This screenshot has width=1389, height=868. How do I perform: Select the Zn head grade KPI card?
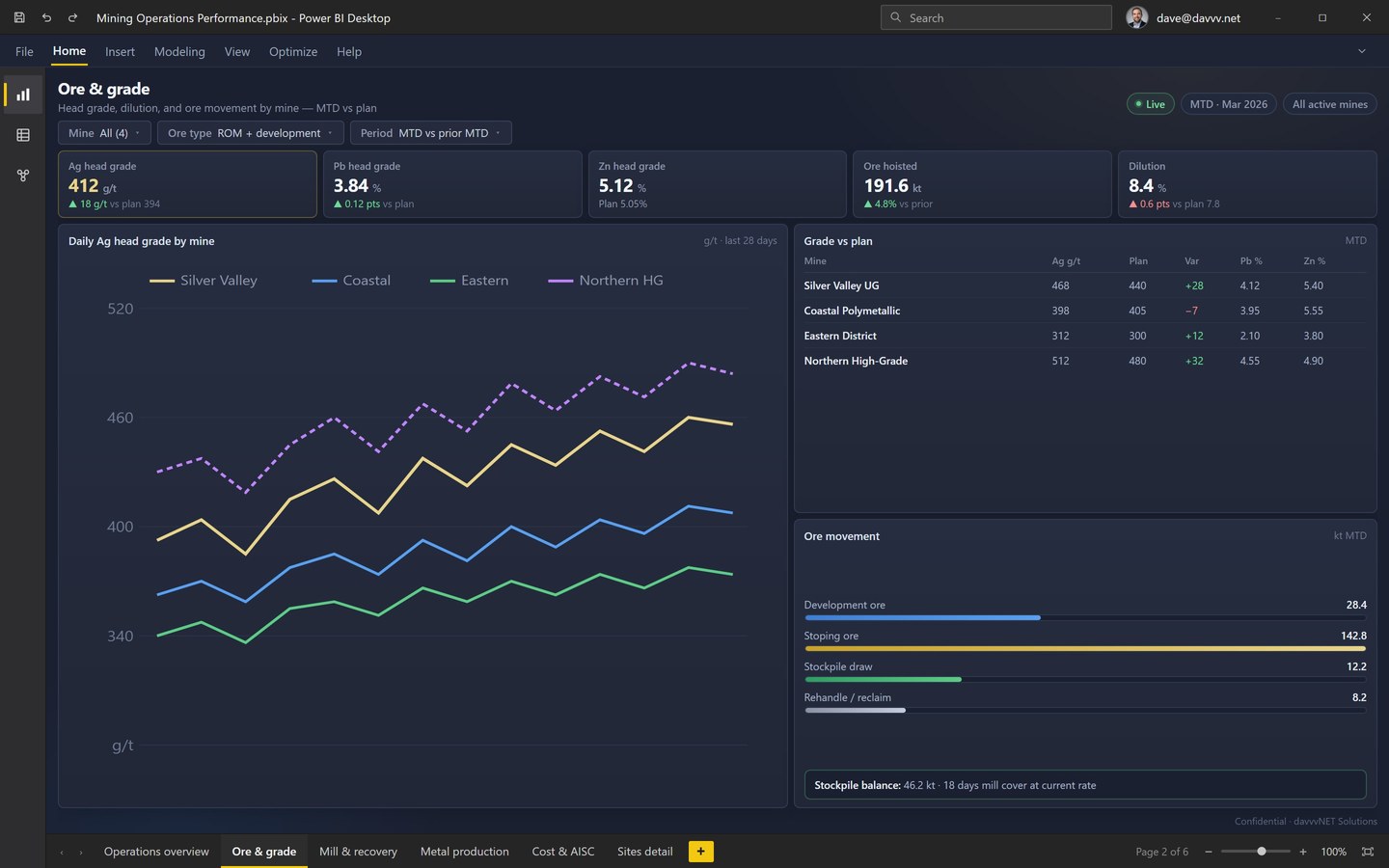718,183
